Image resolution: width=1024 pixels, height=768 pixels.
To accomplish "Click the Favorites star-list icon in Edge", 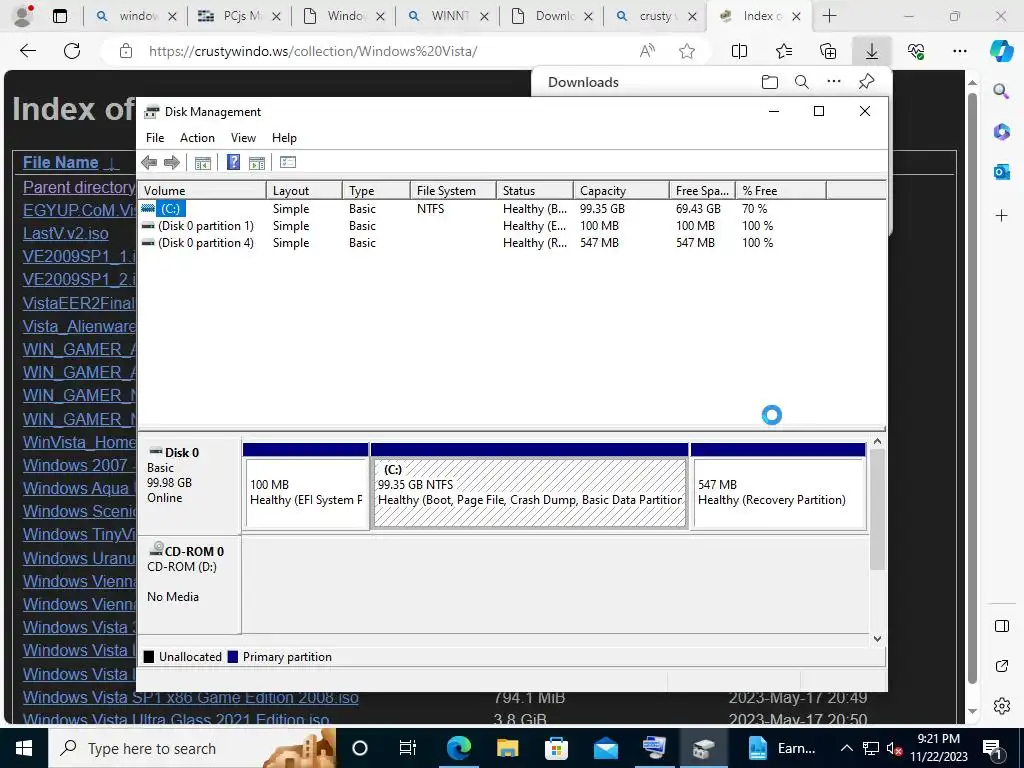I will point(784,51).
